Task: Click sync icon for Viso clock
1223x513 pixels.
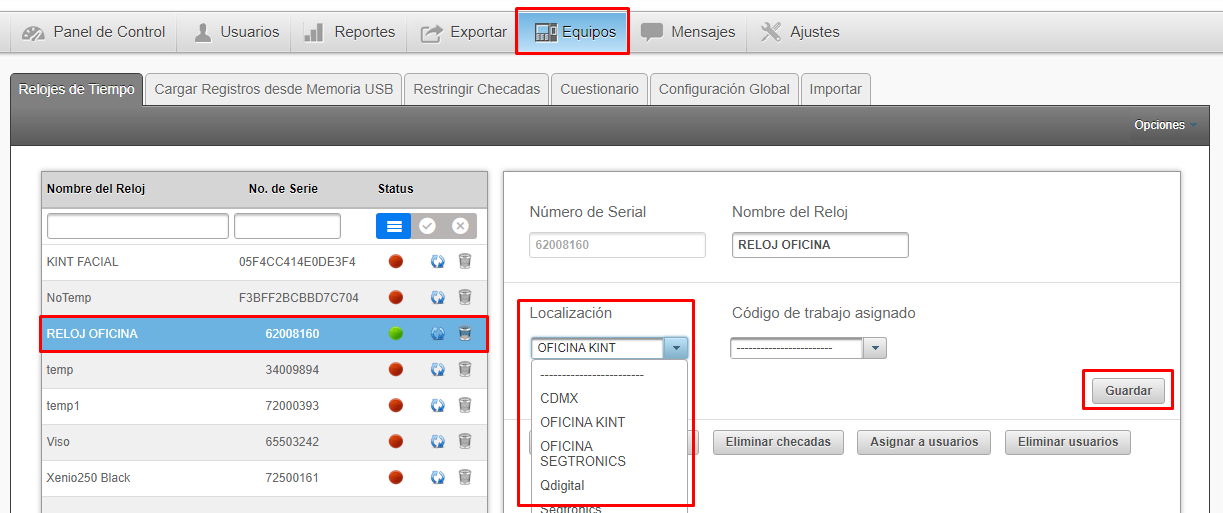Action: [x=437, y=442]
